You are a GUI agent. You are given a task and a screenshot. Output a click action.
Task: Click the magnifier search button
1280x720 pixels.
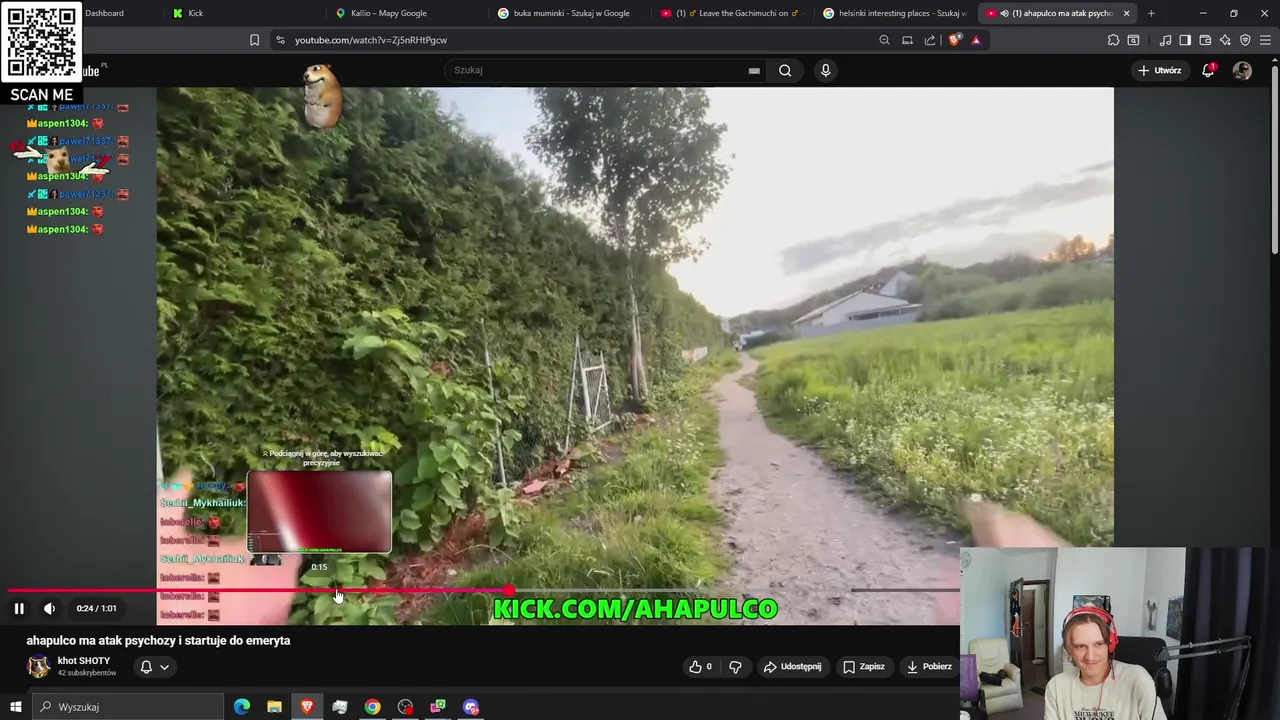pyautogui.click(x=785, y=70)
